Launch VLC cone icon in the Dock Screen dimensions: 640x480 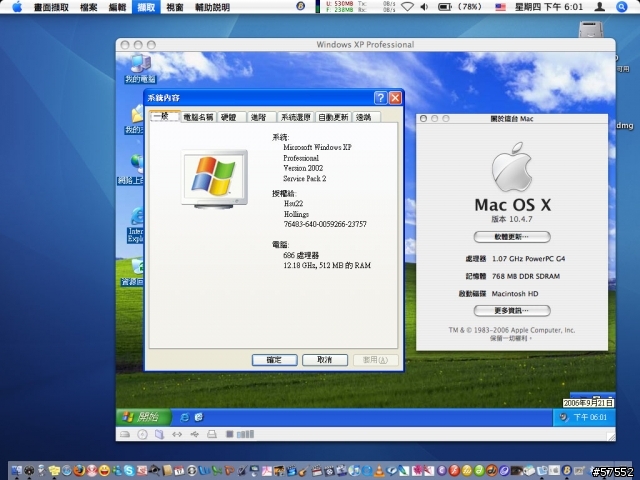point(379,470)
